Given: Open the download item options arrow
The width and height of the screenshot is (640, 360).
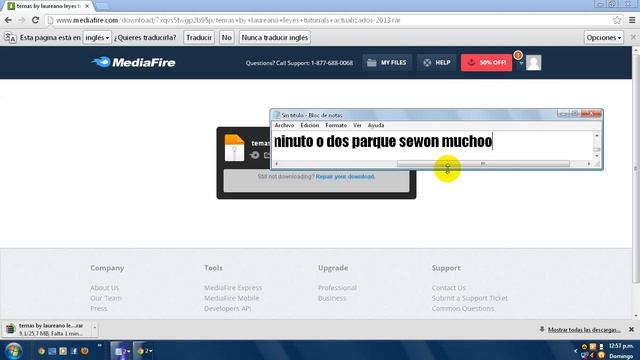Looking at the screenshot, I should click(x=94, y=328).
